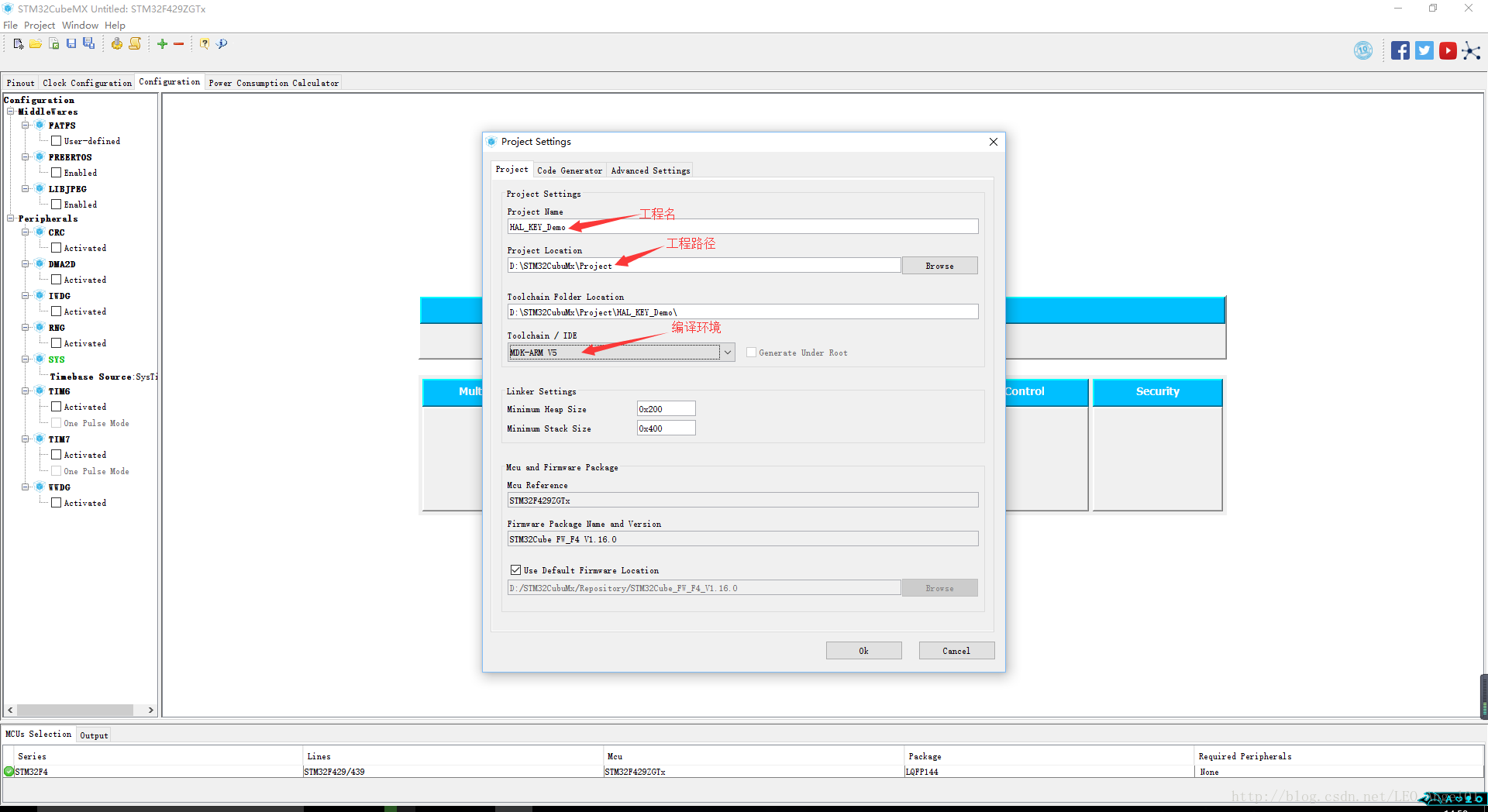The height and width of the screenshot is (812, 1488).
Task: Click the gear icon beside SYS
Action: point(40,359)
